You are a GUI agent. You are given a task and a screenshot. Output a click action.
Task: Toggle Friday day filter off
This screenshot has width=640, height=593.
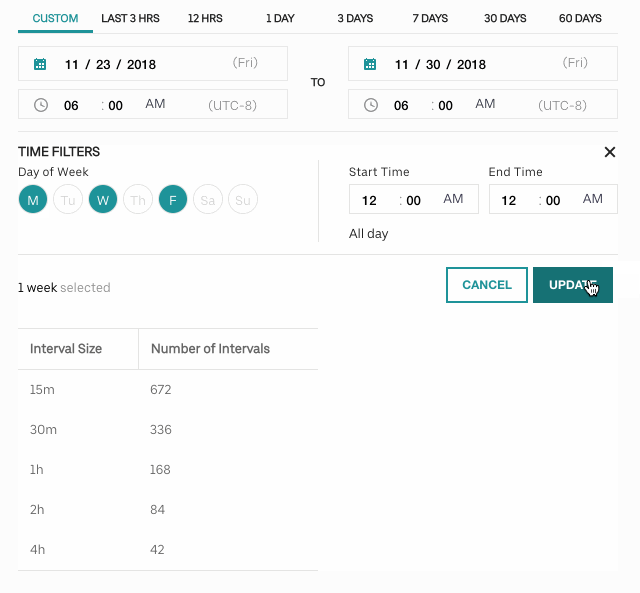tap(173, 200)
